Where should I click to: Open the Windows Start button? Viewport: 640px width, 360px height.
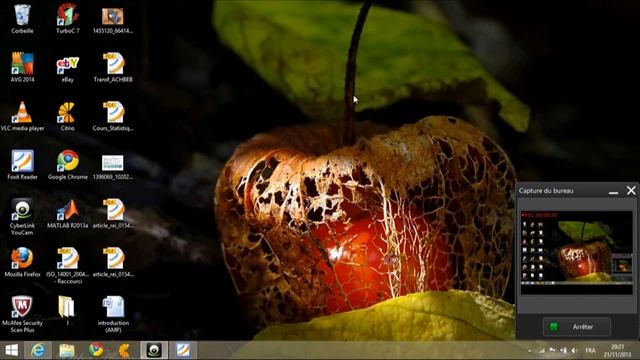tap(11, 350)
